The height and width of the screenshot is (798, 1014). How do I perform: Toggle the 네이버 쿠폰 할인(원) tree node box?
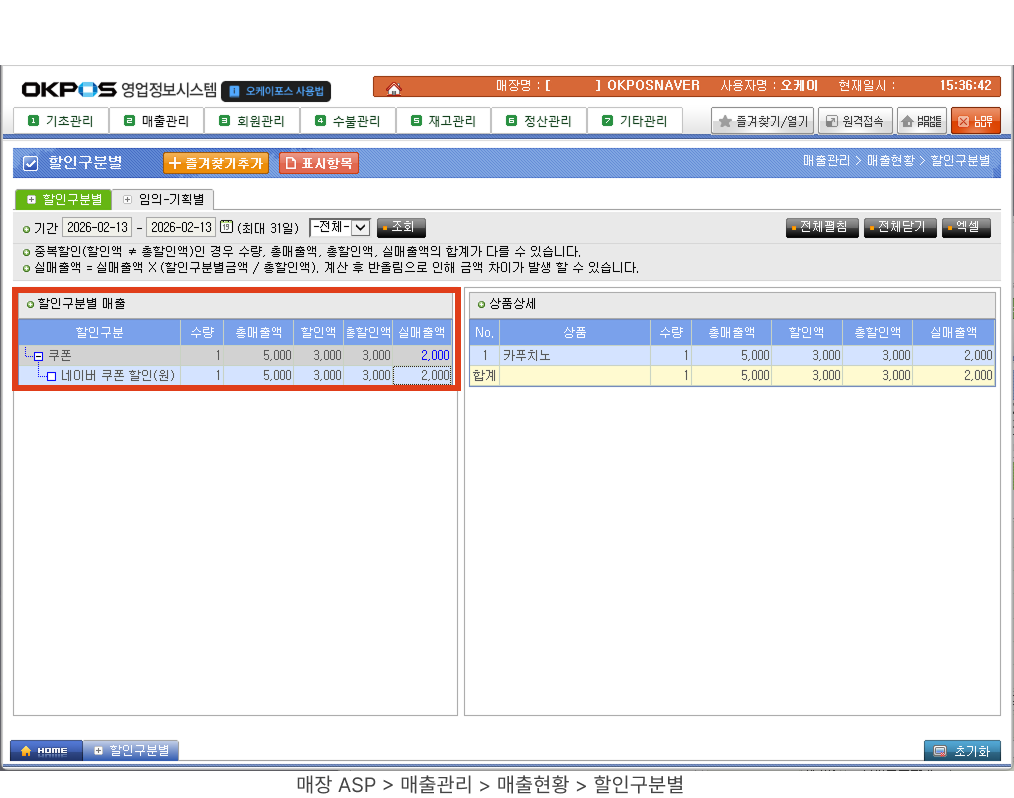coord(51,376)
